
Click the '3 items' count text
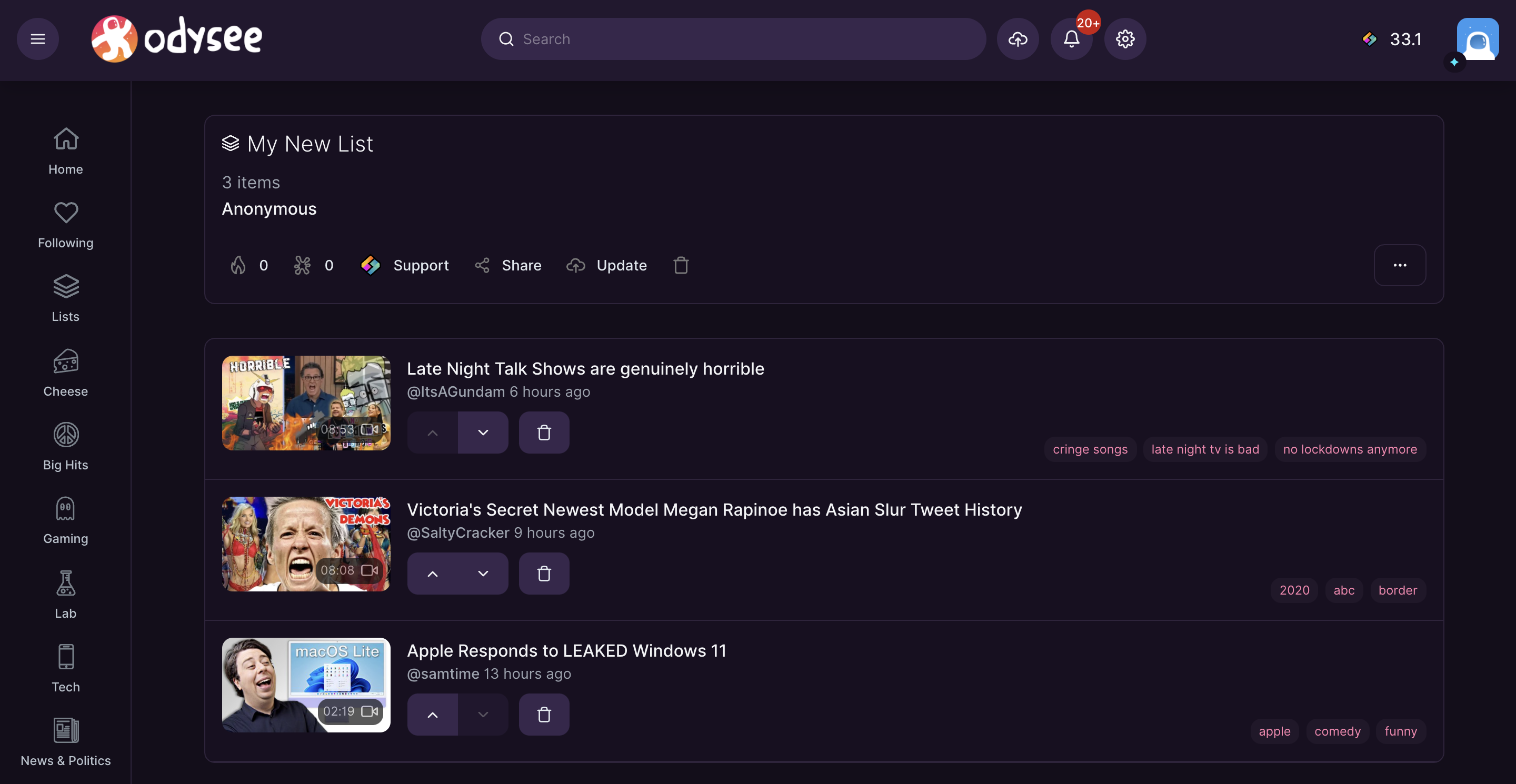251,183
